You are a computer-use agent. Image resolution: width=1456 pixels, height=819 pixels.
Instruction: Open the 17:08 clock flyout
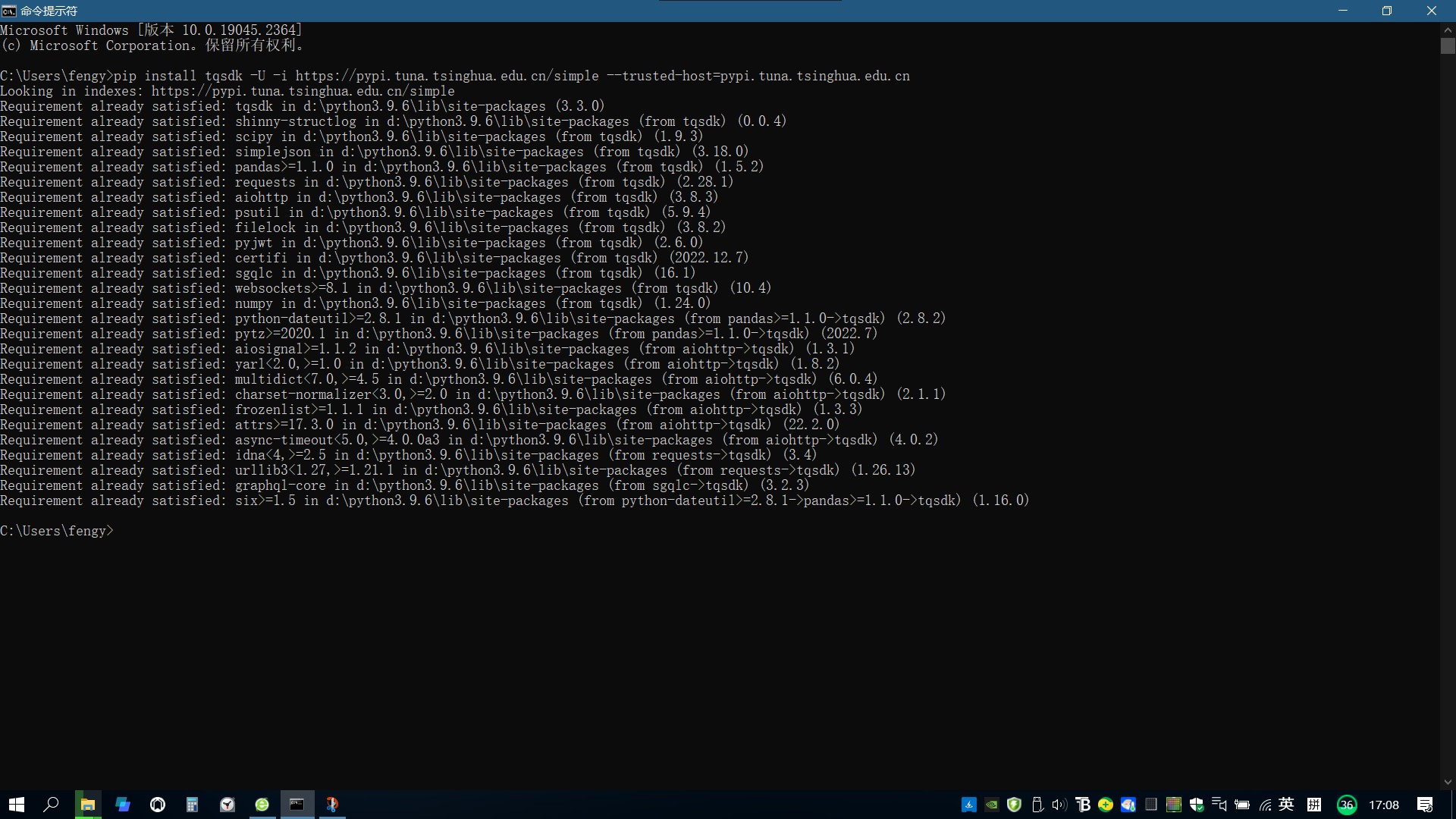pyautogui.click(x=1384, y=805)
